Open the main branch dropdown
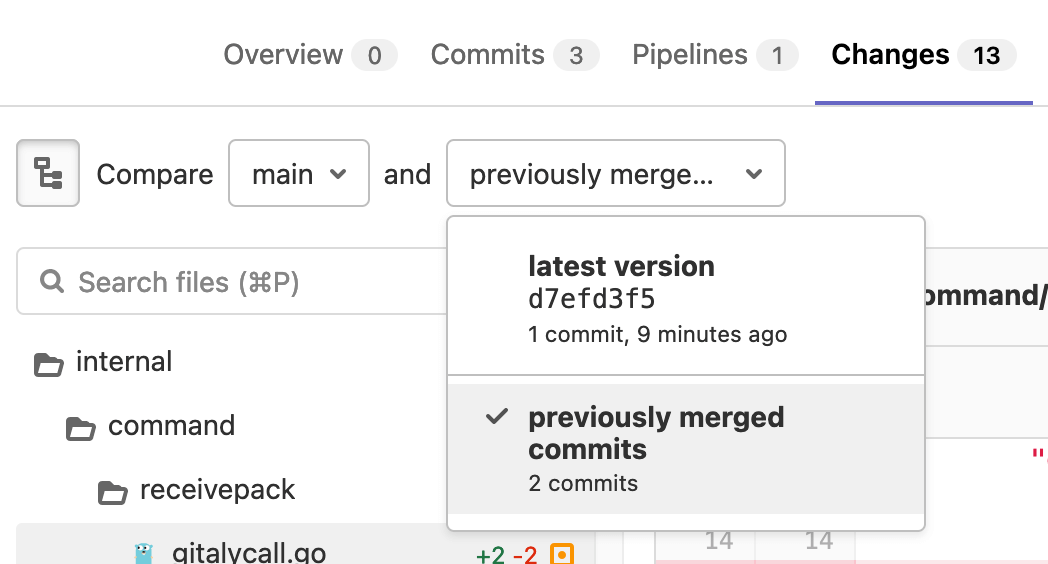 (299, 174)
